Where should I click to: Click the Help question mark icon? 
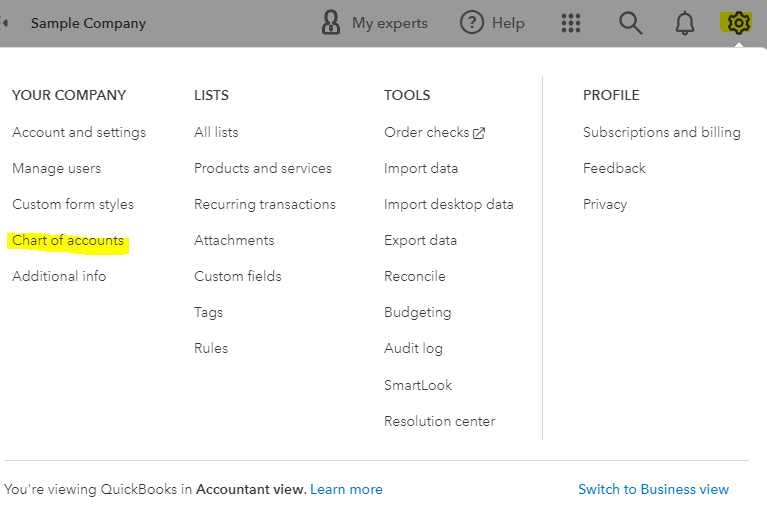point(472,23)
